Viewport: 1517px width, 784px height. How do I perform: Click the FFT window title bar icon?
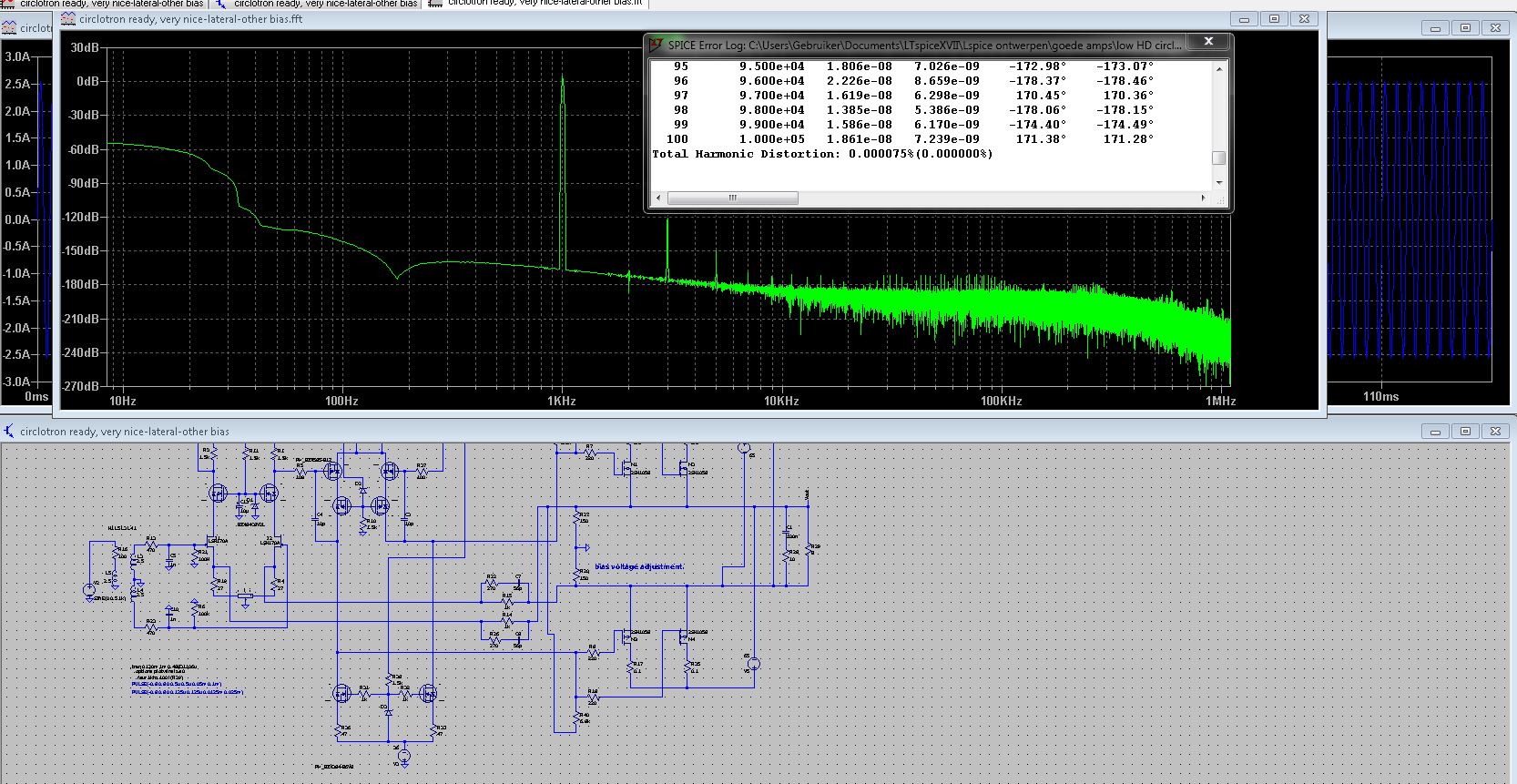(x=69, y=18)
